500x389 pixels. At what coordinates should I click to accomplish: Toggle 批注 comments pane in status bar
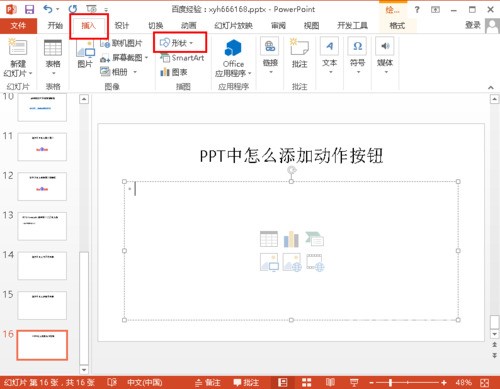coord(246,383)
